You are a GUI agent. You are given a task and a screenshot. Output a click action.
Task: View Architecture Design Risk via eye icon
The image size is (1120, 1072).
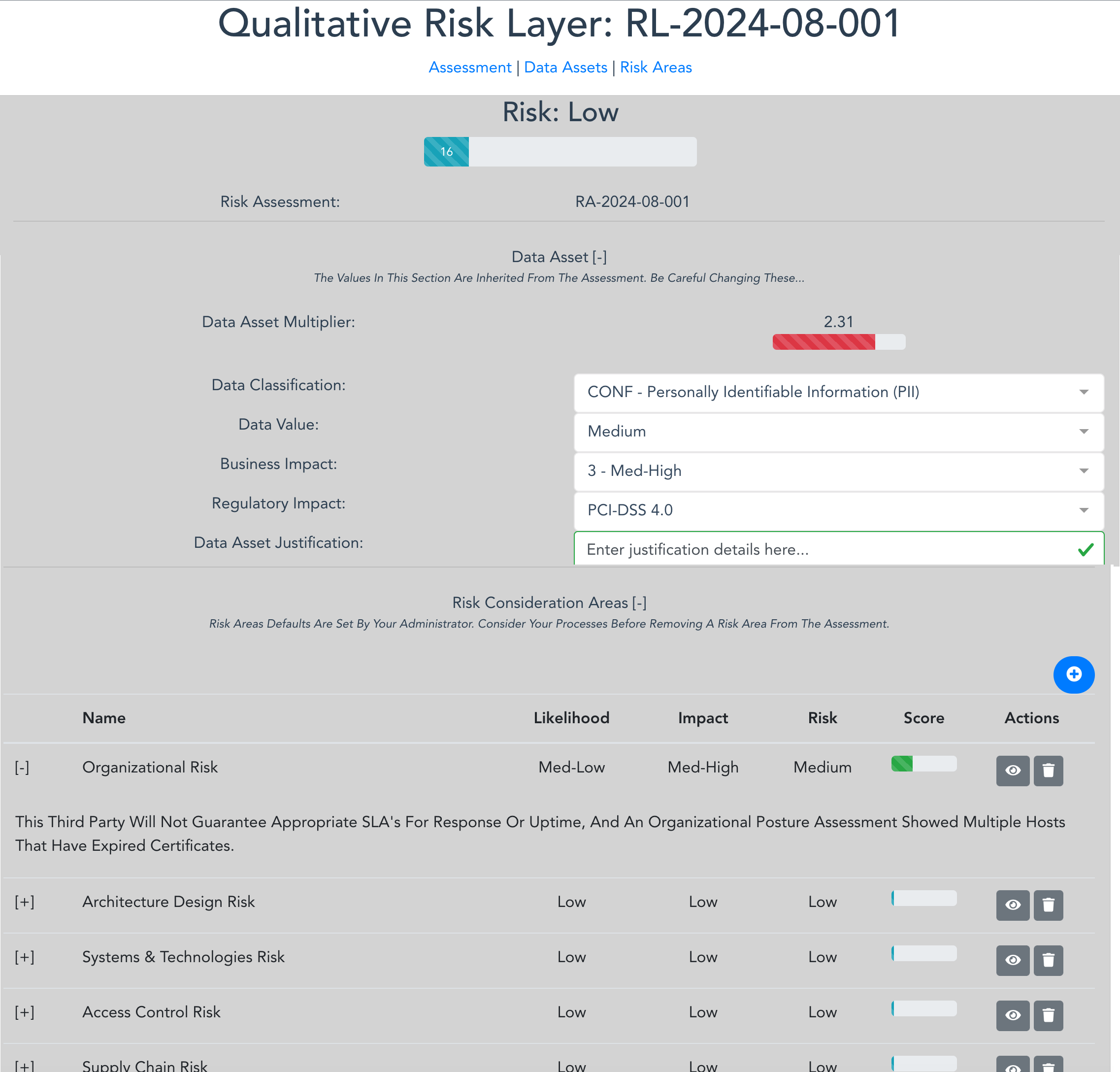(x=1013, y=904)
